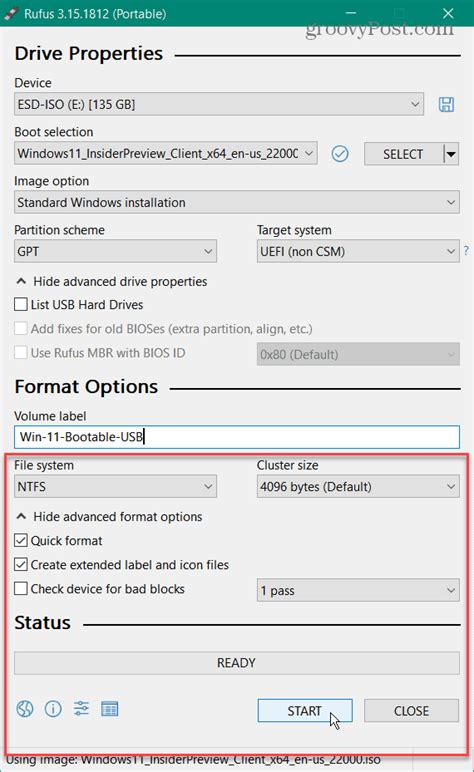Click the Target system help question mark

466,251
